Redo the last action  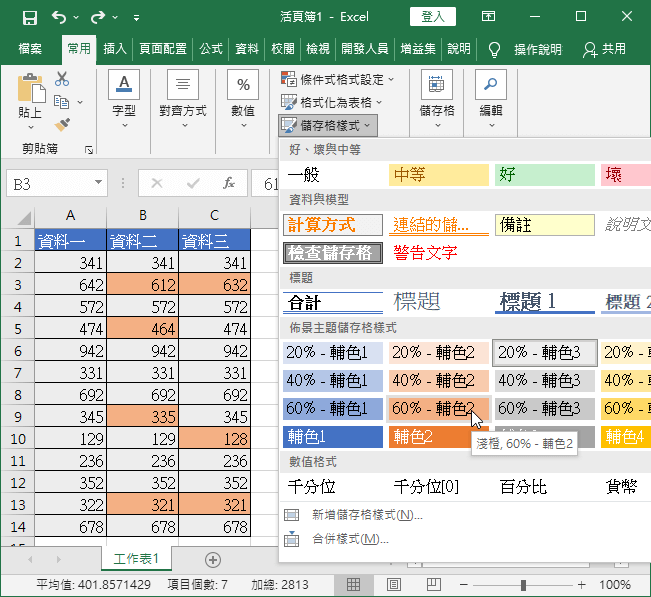click(x=98, y=17)
